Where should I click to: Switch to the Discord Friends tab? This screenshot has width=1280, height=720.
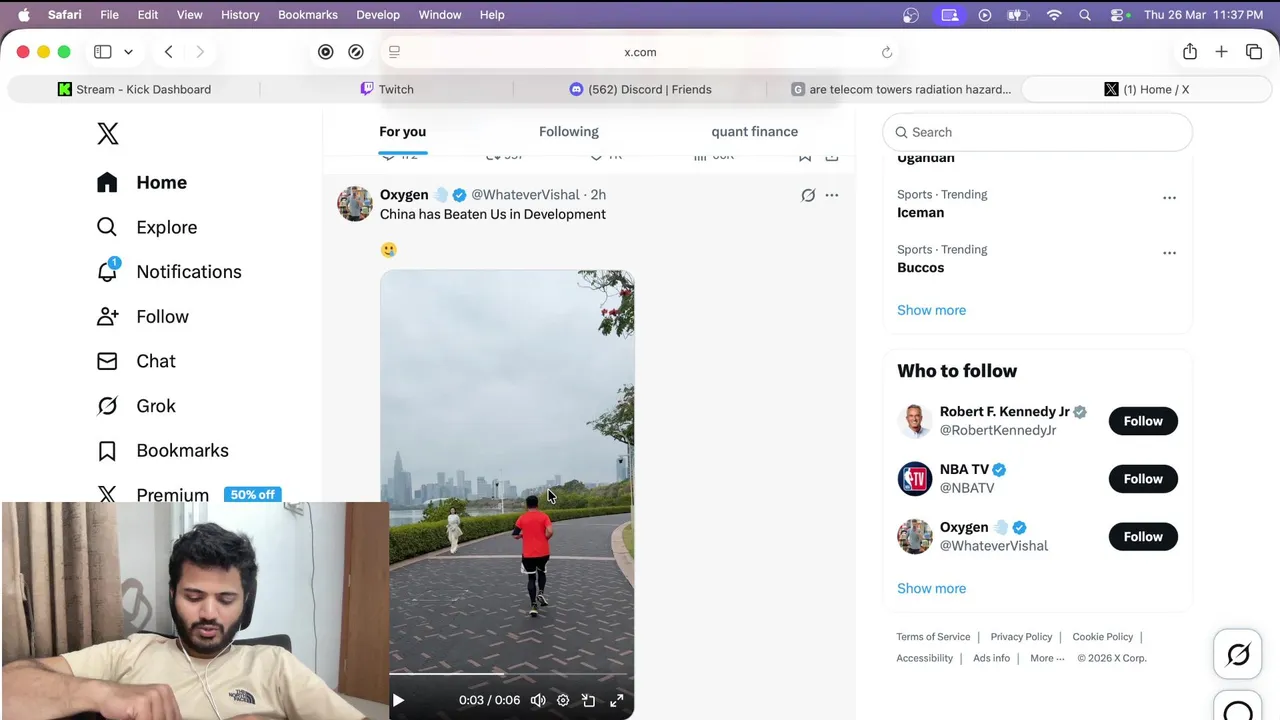point(640,89)
